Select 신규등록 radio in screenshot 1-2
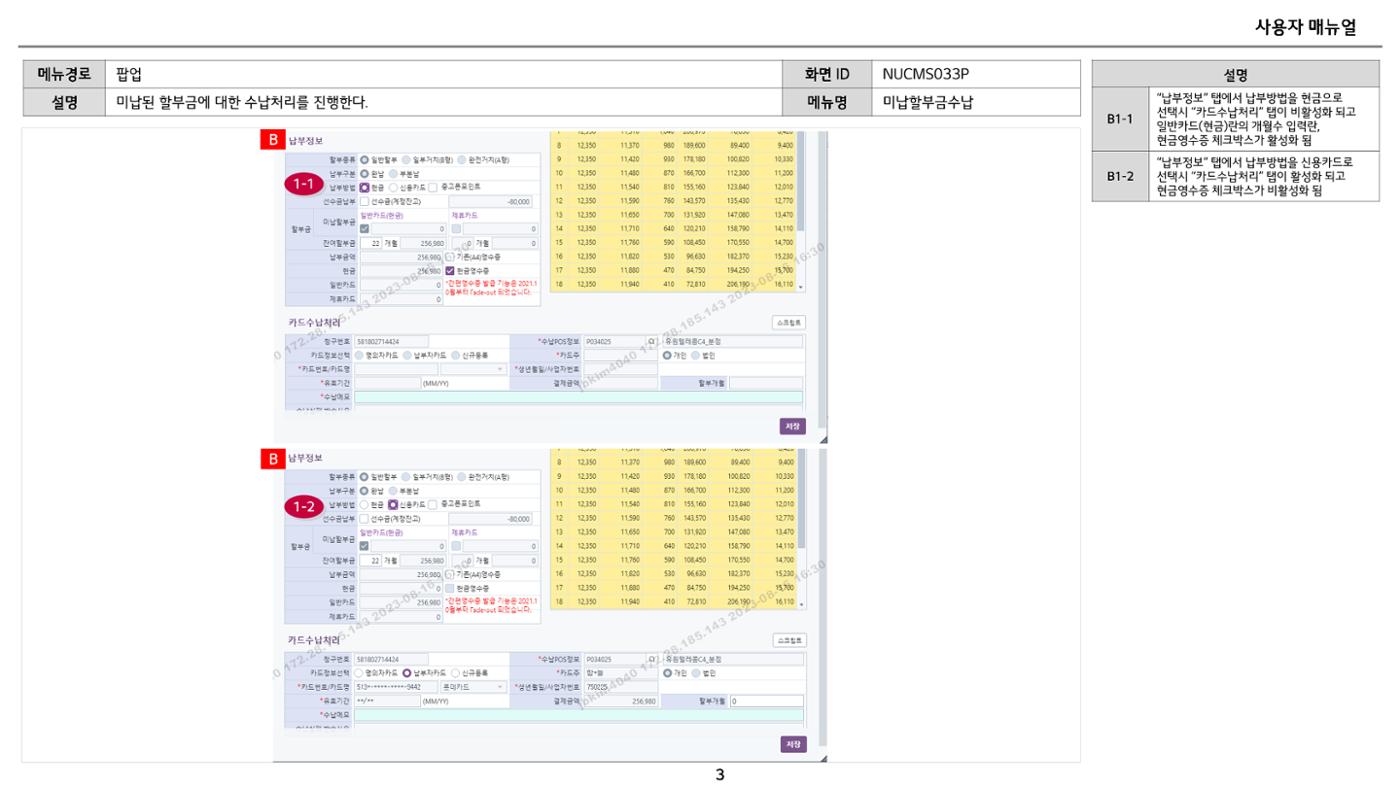 pos(456,674)
